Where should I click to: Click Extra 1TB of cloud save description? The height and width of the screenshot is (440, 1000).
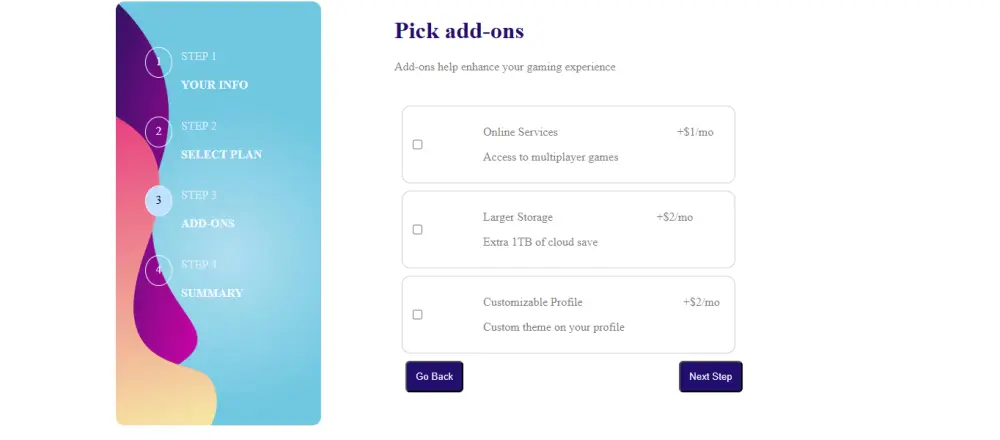(x=540, y=242)
